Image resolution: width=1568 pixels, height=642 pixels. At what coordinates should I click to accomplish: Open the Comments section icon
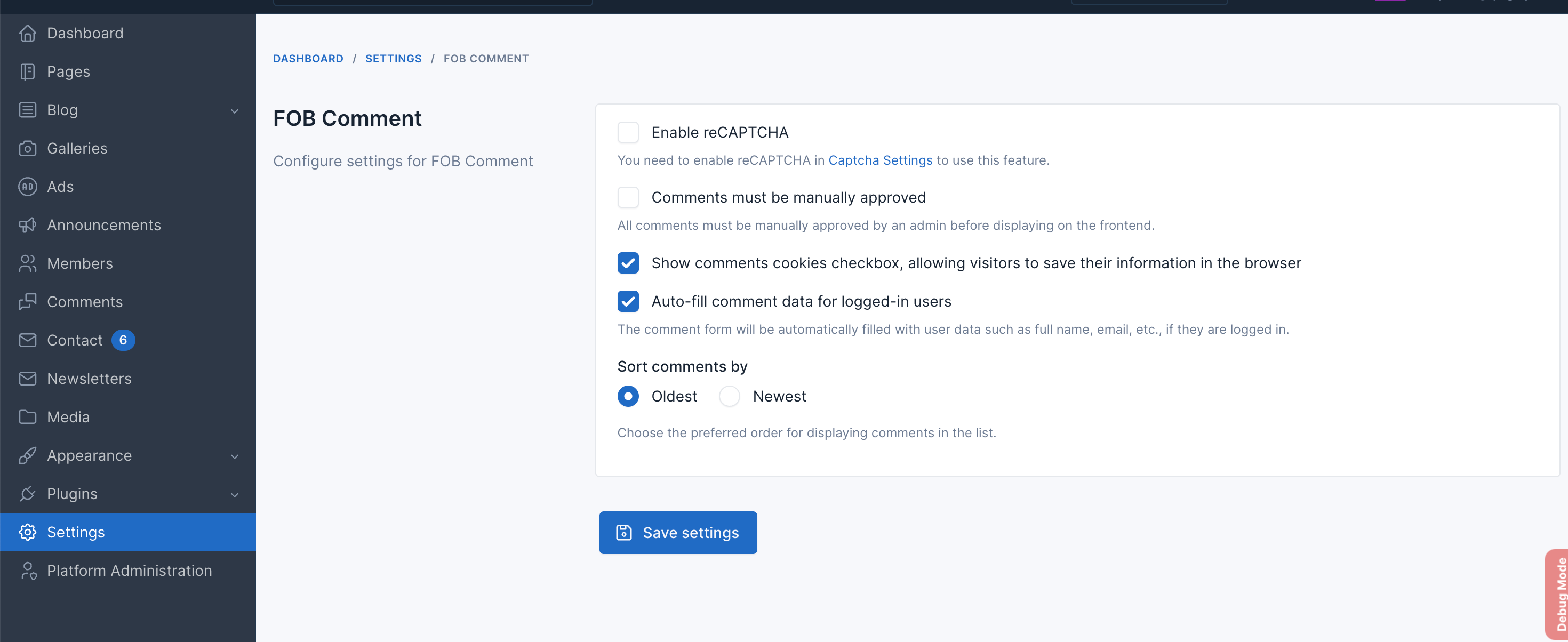click(x=28, y=301)
